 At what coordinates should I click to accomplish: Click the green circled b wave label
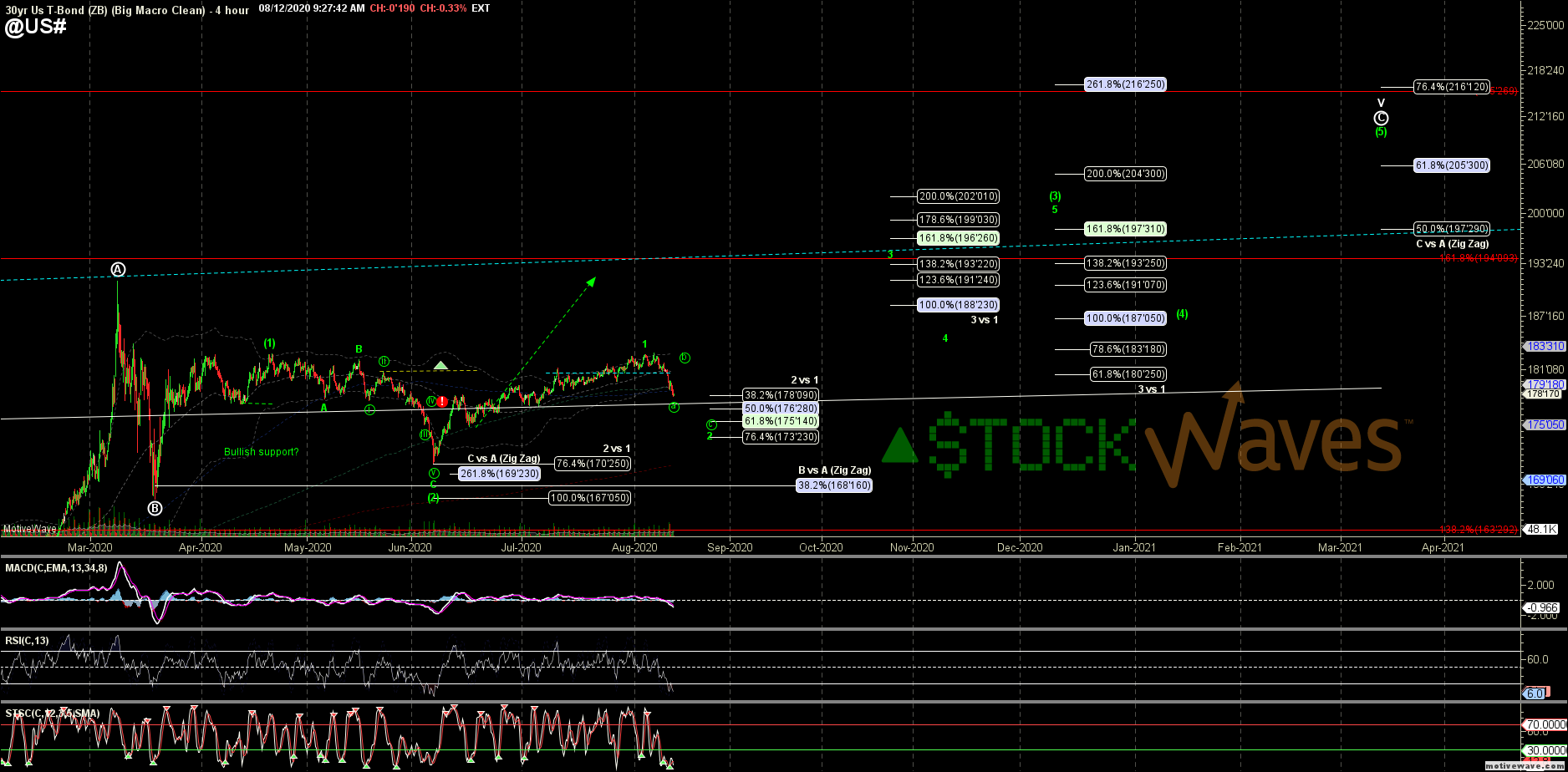click(684, 358)
